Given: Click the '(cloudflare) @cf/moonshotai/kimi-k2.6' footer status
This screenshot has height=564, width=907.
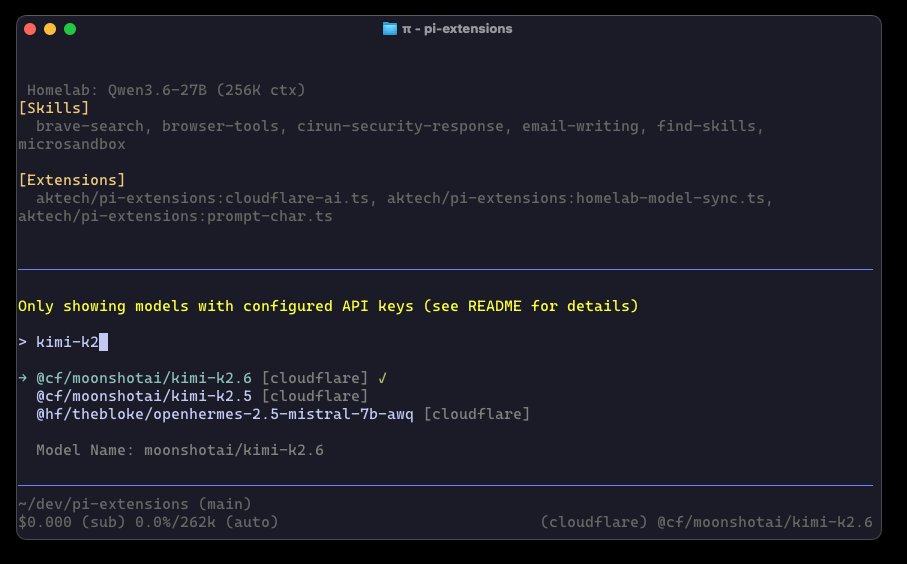Looking at the screenshot, I should pyautogui.click(x=706, y=522).
